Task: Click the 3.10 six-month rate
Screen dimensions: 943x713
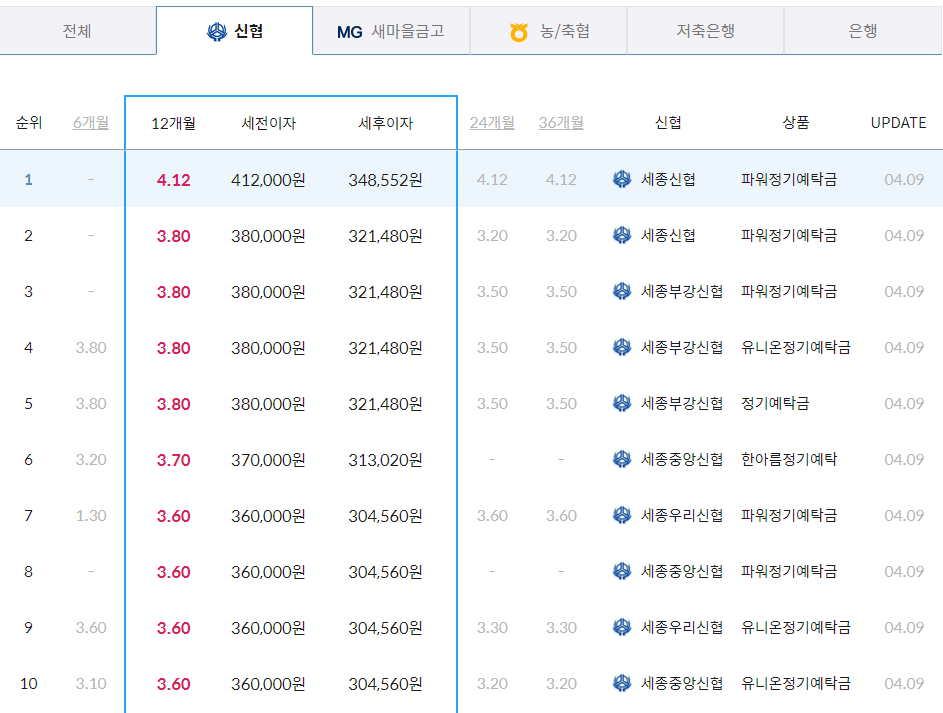Action: [x=91, y=684]
